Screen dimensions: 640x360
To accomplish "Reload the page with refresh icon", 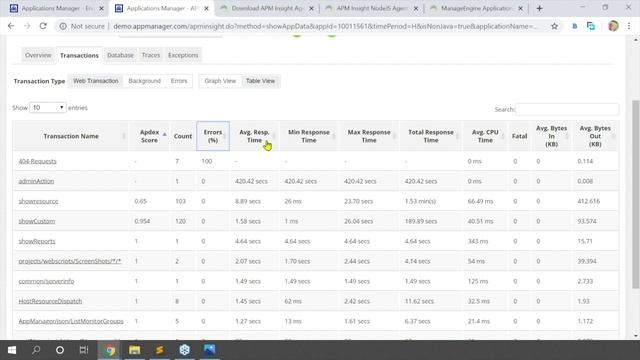I will (x=43, y=26).
